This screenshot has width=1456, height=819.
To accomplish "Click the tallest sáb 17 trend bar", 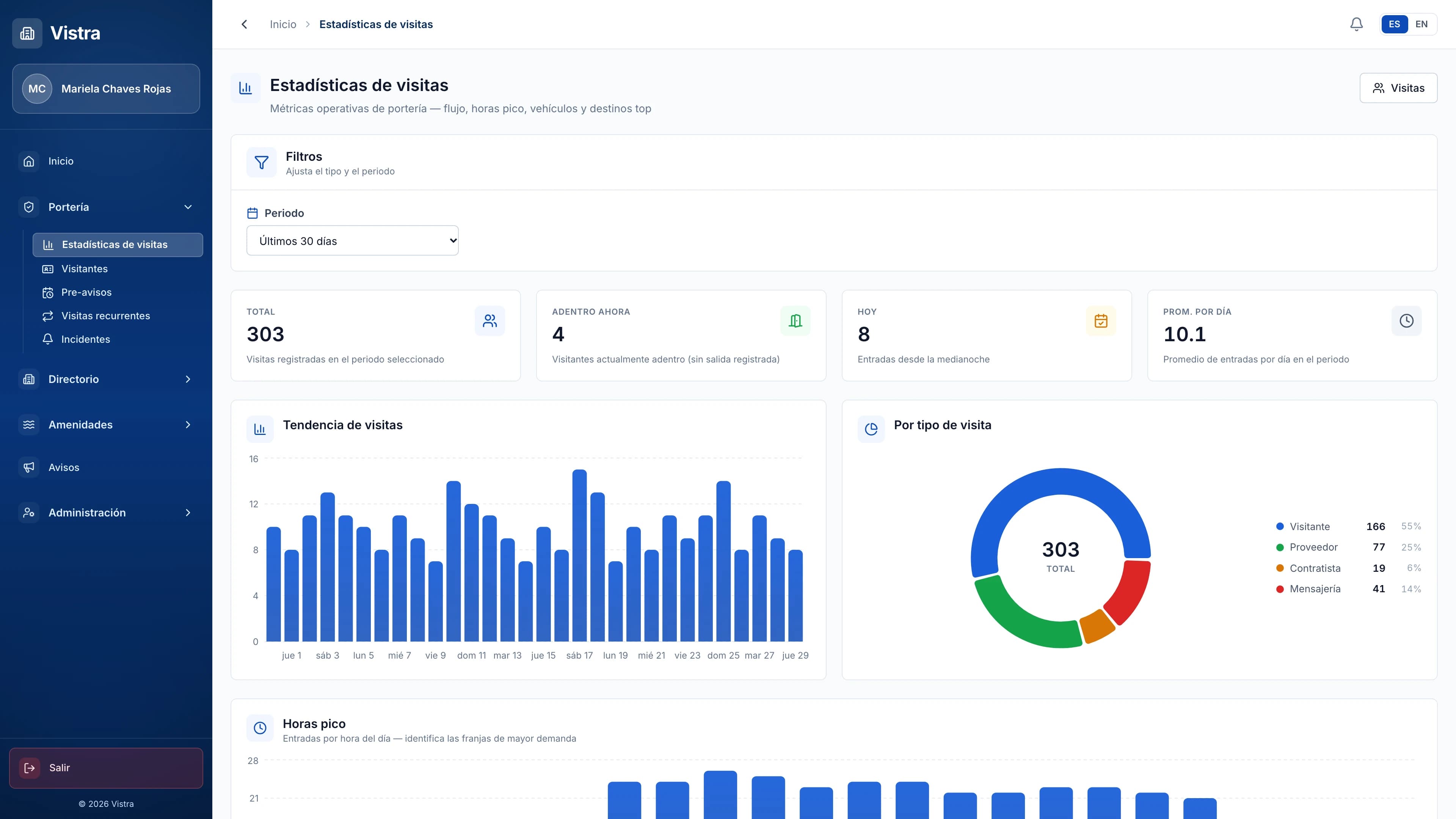I will click(x=579, y=555).
